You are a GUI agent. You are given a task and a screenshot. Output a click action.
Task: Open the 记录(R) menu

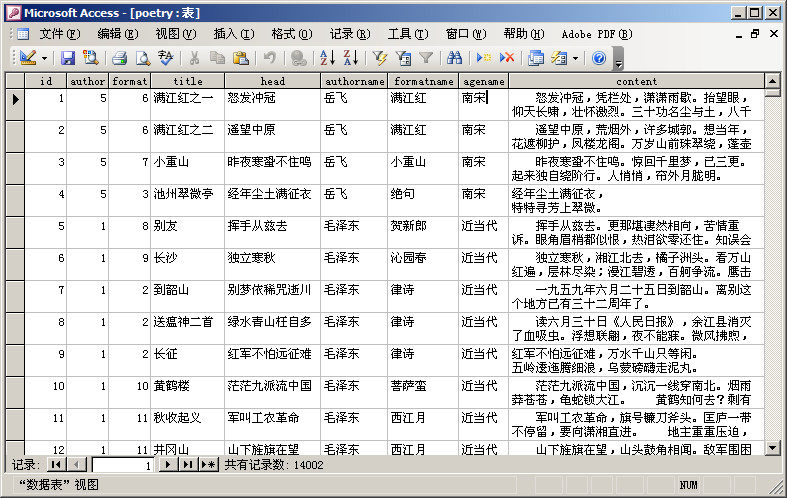(350, 34)
